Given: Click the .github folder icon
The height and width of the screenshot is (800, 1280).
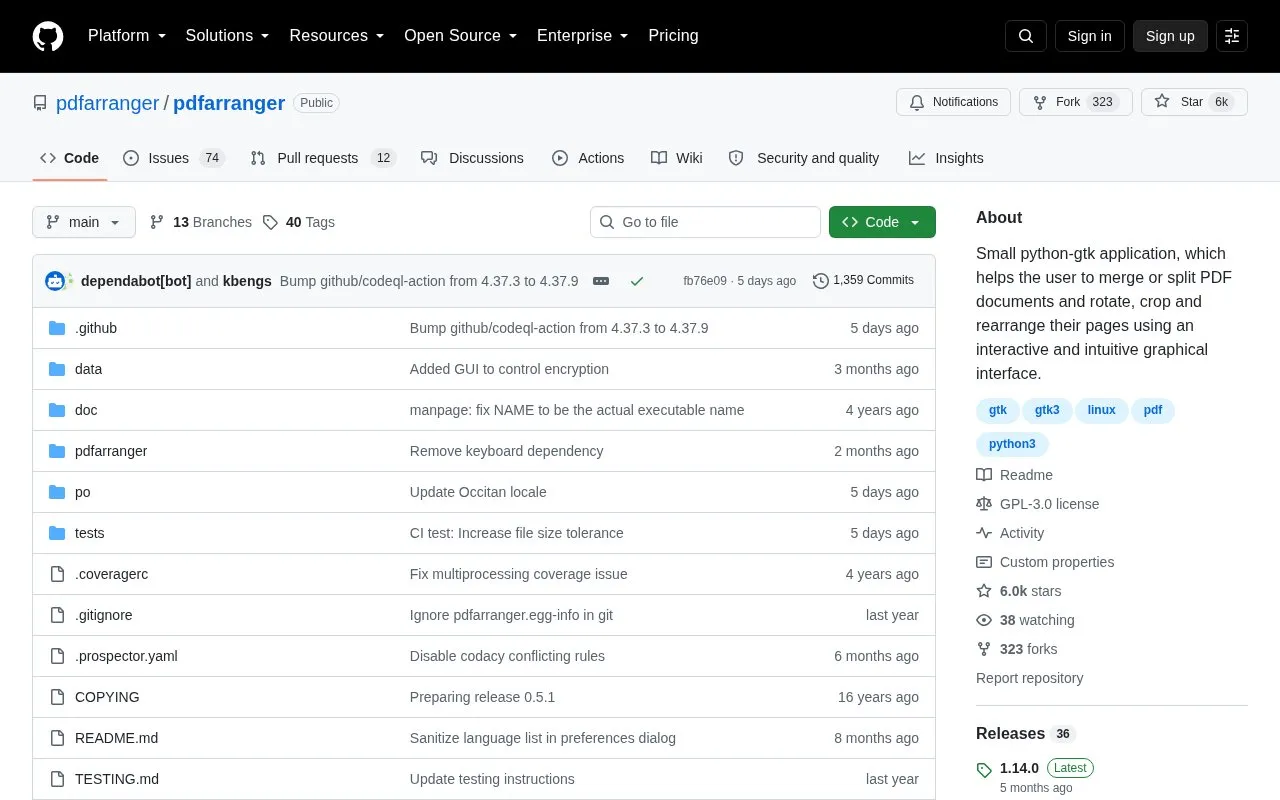Looking at the screenshot, I should coord(57,328).
